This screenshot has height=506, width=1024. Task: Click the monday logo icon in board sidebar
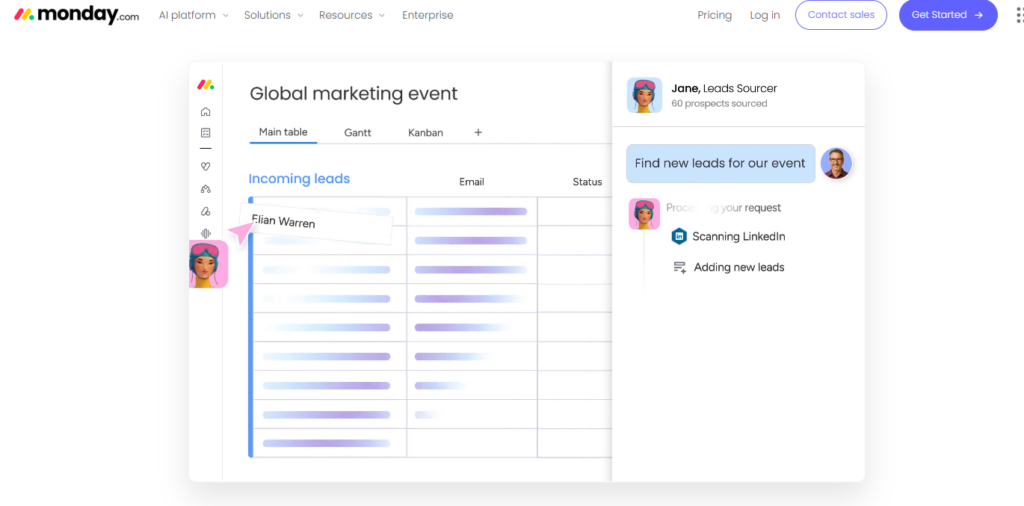(x=206, y=84)
